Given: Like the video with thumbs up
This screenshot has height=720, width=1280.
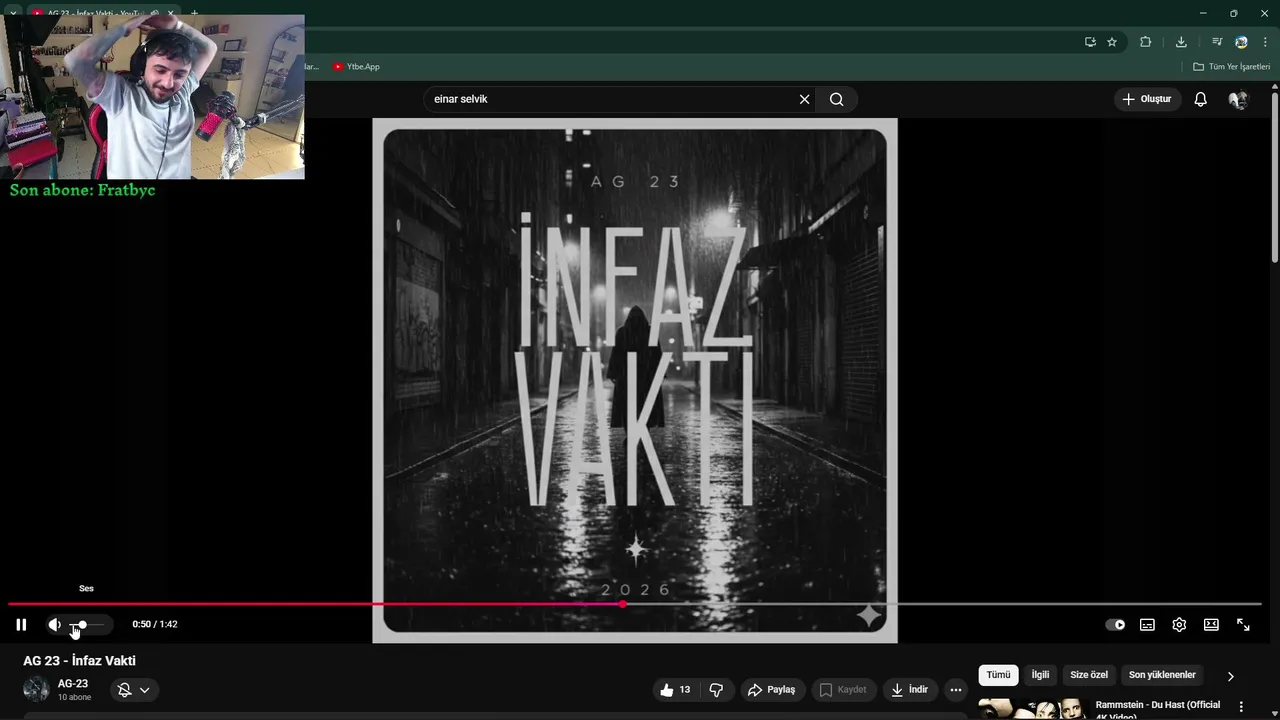Looking at the screenshot, I should click(675, 690).
